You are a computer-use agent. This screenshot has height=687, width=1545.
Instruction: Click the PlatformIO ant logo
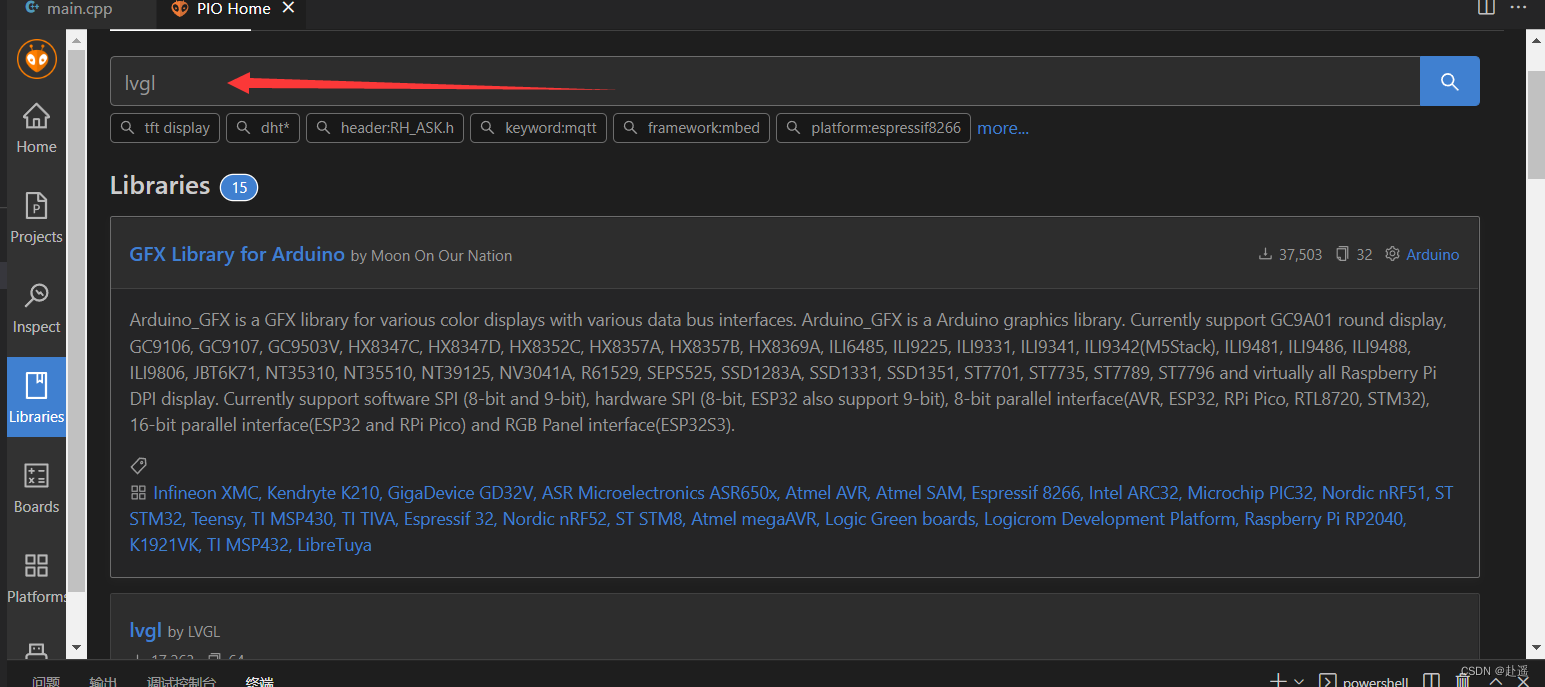tap(36, 60)
